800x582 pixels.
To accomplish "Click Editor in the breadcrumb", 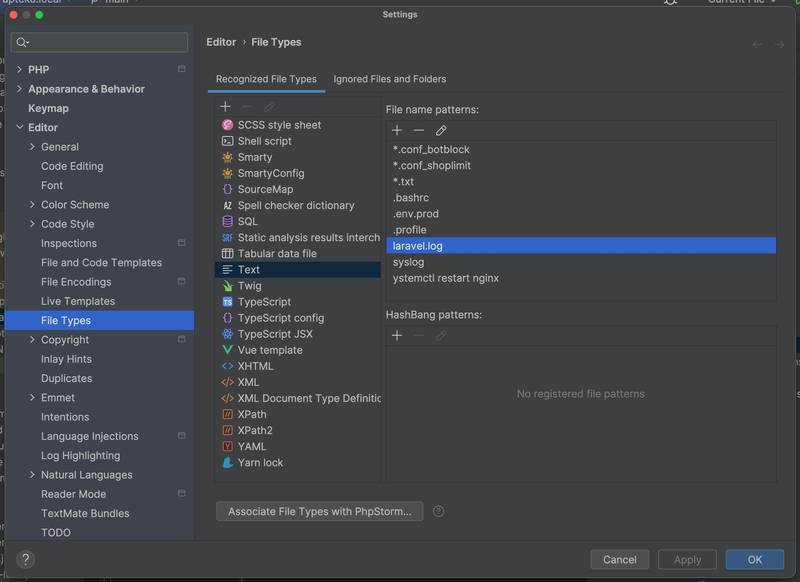I will [x=221, y=42].
